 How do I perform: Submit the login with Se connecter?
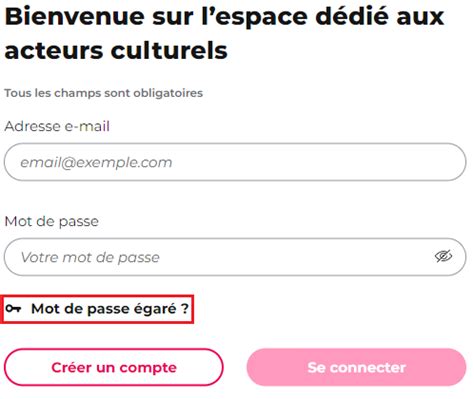pyautogui.click(x=356, y=367)
